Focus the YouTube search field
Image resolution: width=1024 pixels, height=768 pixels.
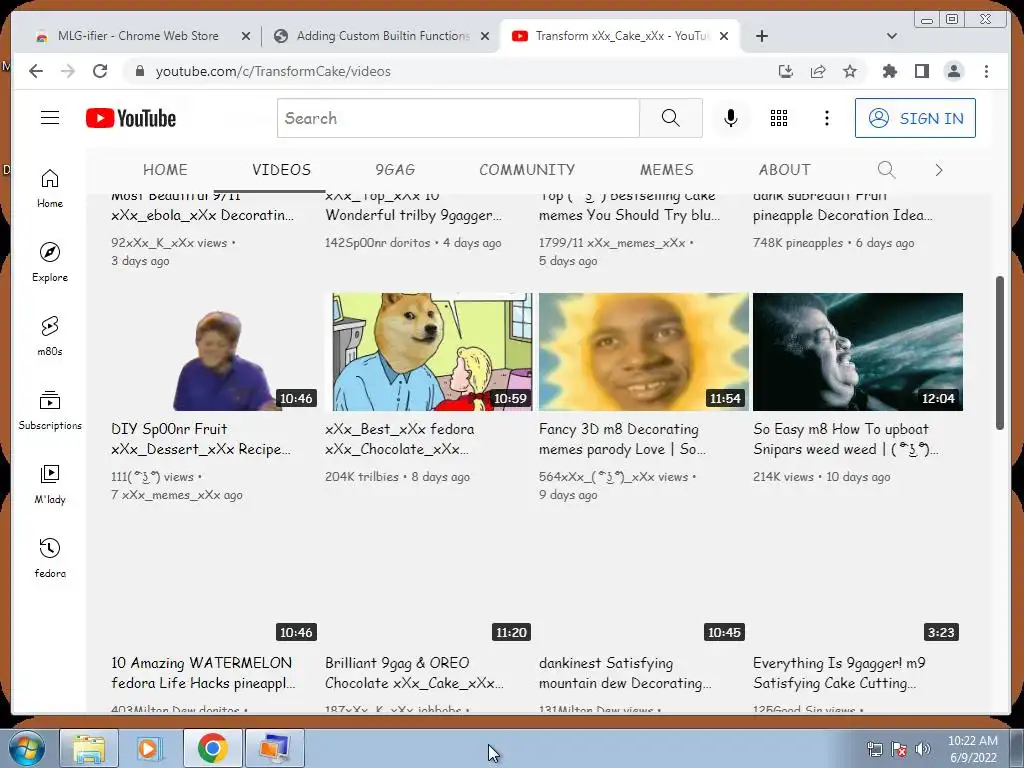point(458,118)
